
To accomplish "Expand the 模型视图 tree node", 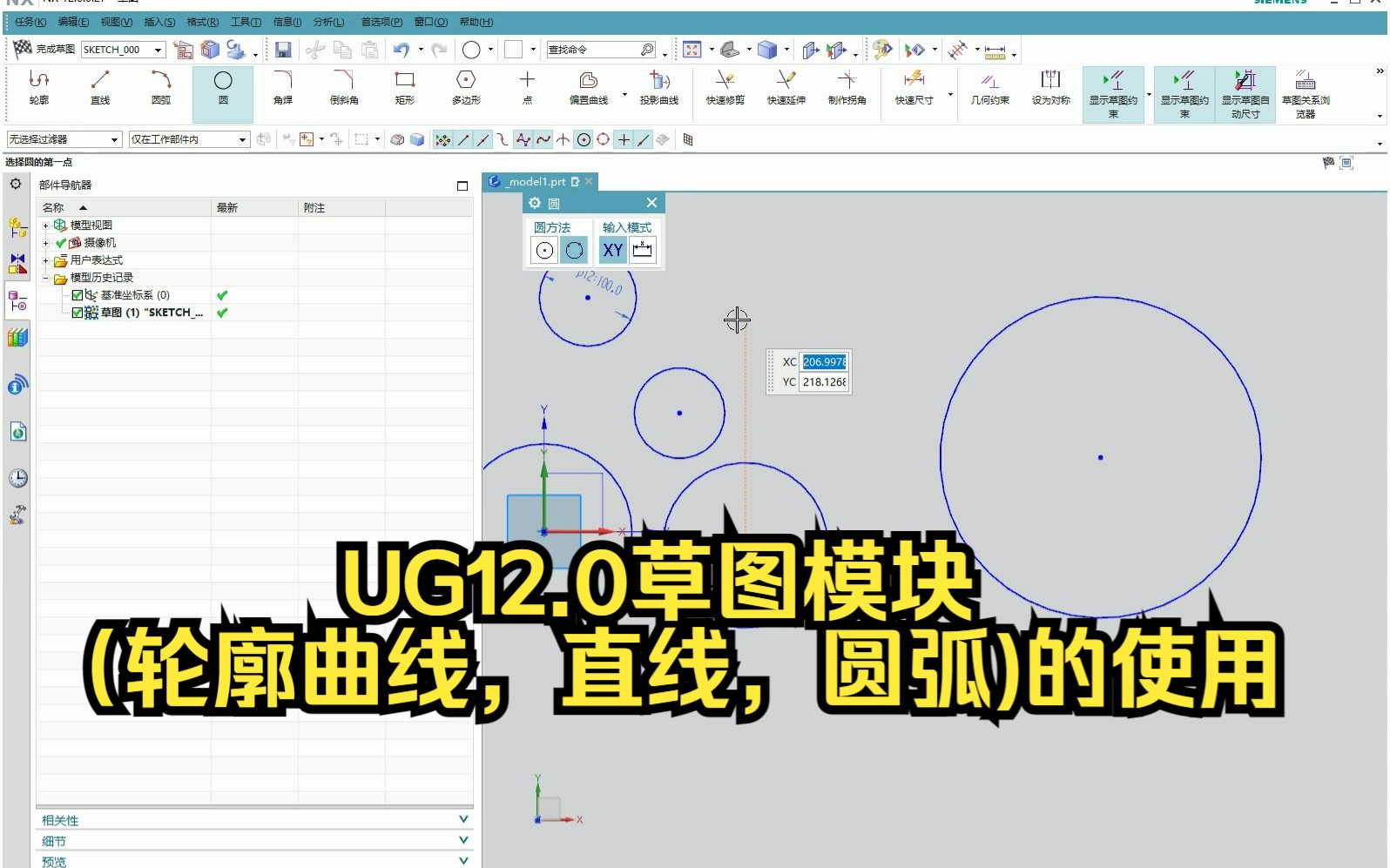I will point(45,225).
